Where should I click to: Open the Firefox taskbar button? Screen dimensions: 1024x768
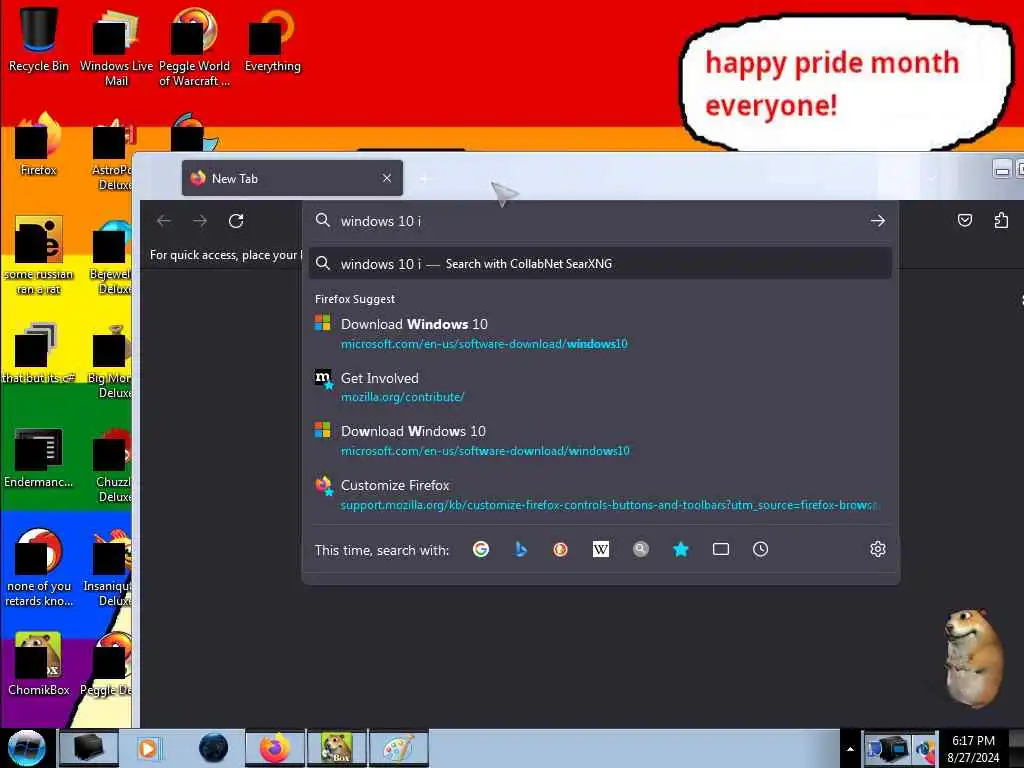(275, 748)
